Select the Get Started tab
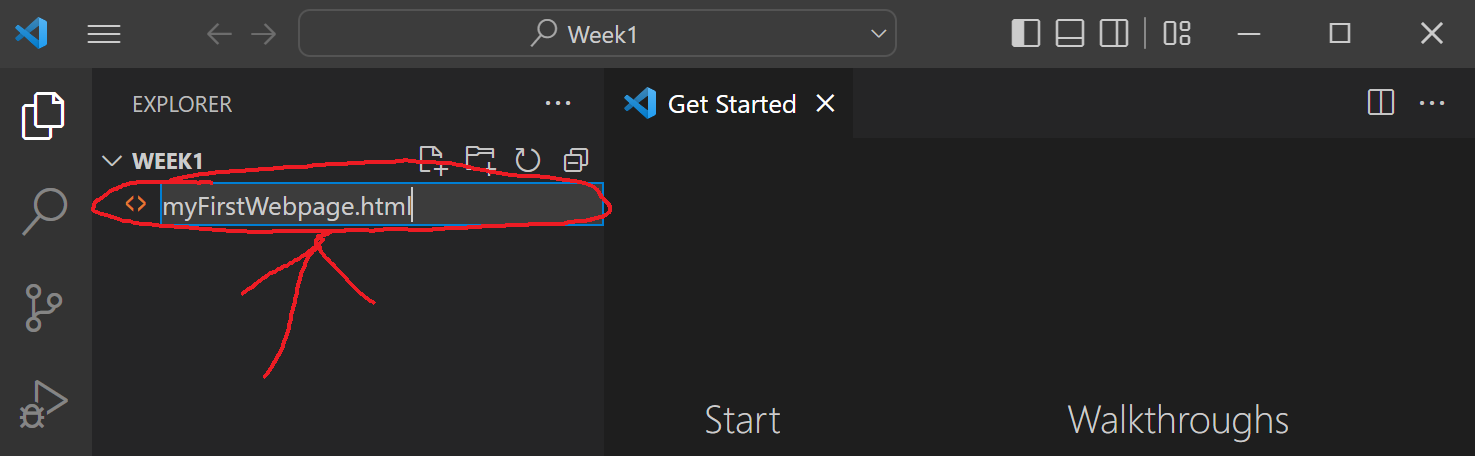The height and width of the screenshot is (456, 1475). click(x=729, y=104)
